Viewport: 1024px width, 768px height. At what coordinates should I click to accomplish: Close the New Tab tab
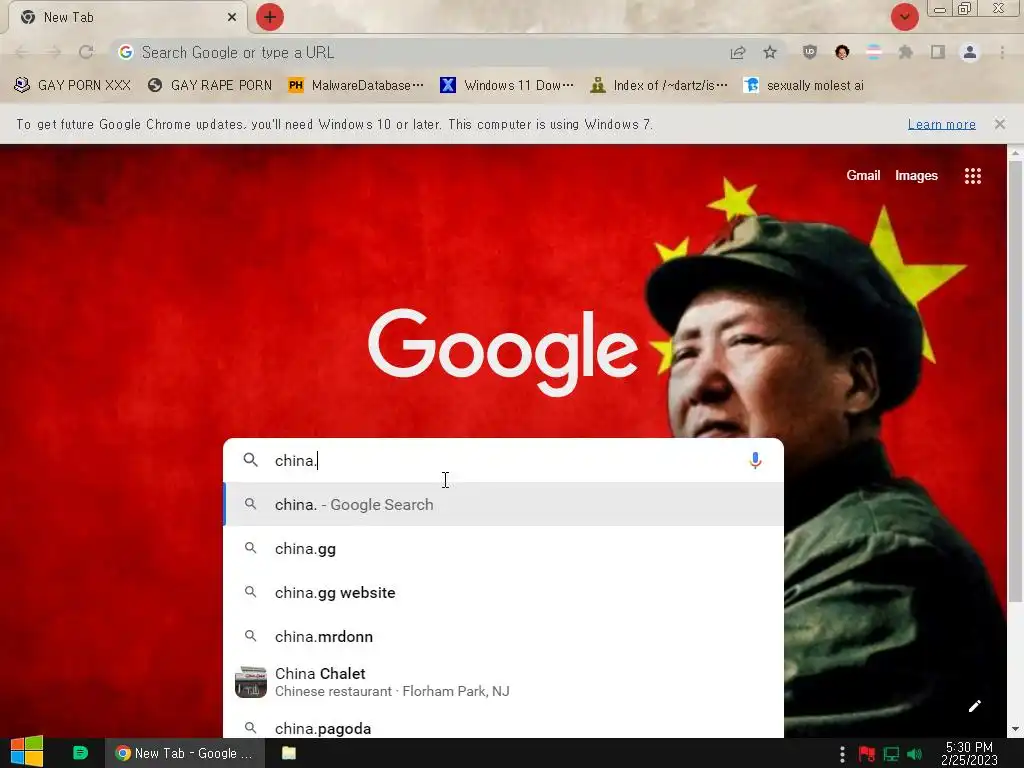tap(232, 18)
